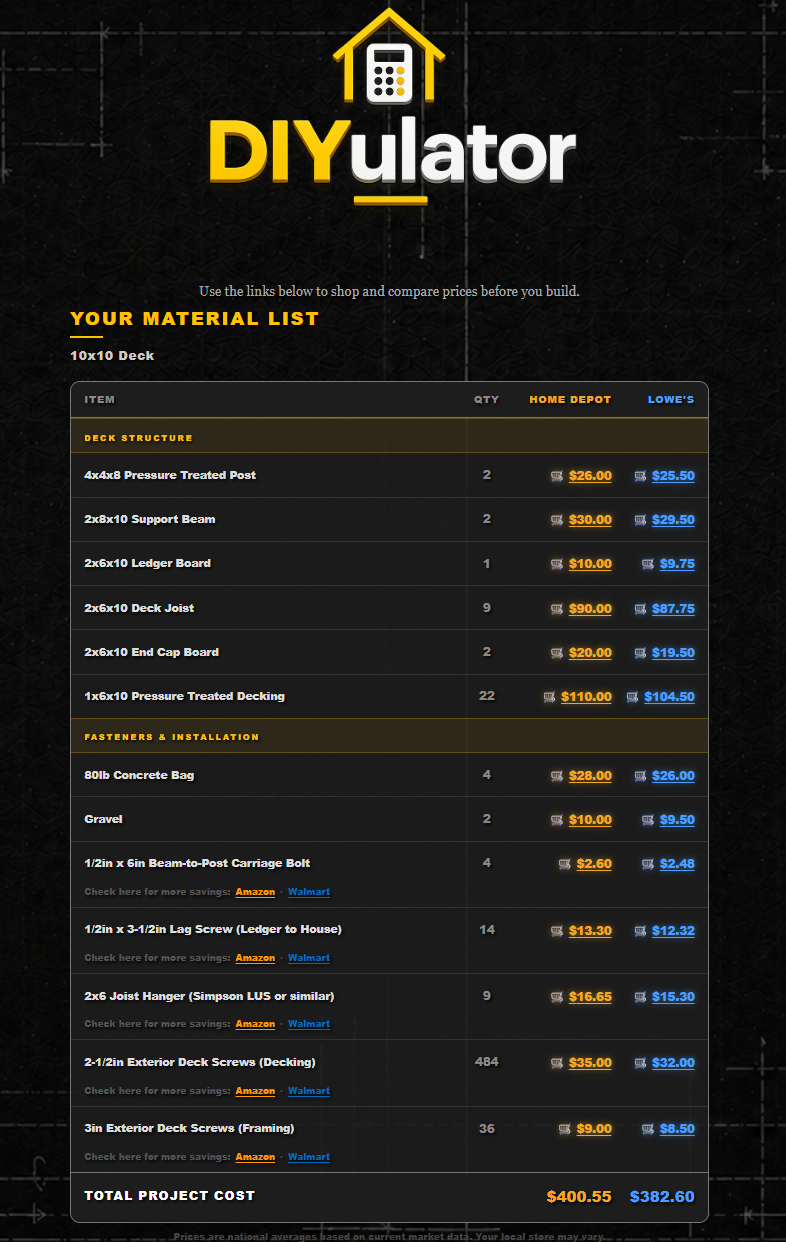Open Home Depot $28.00 concrete bag link

[x=590, y=776]
